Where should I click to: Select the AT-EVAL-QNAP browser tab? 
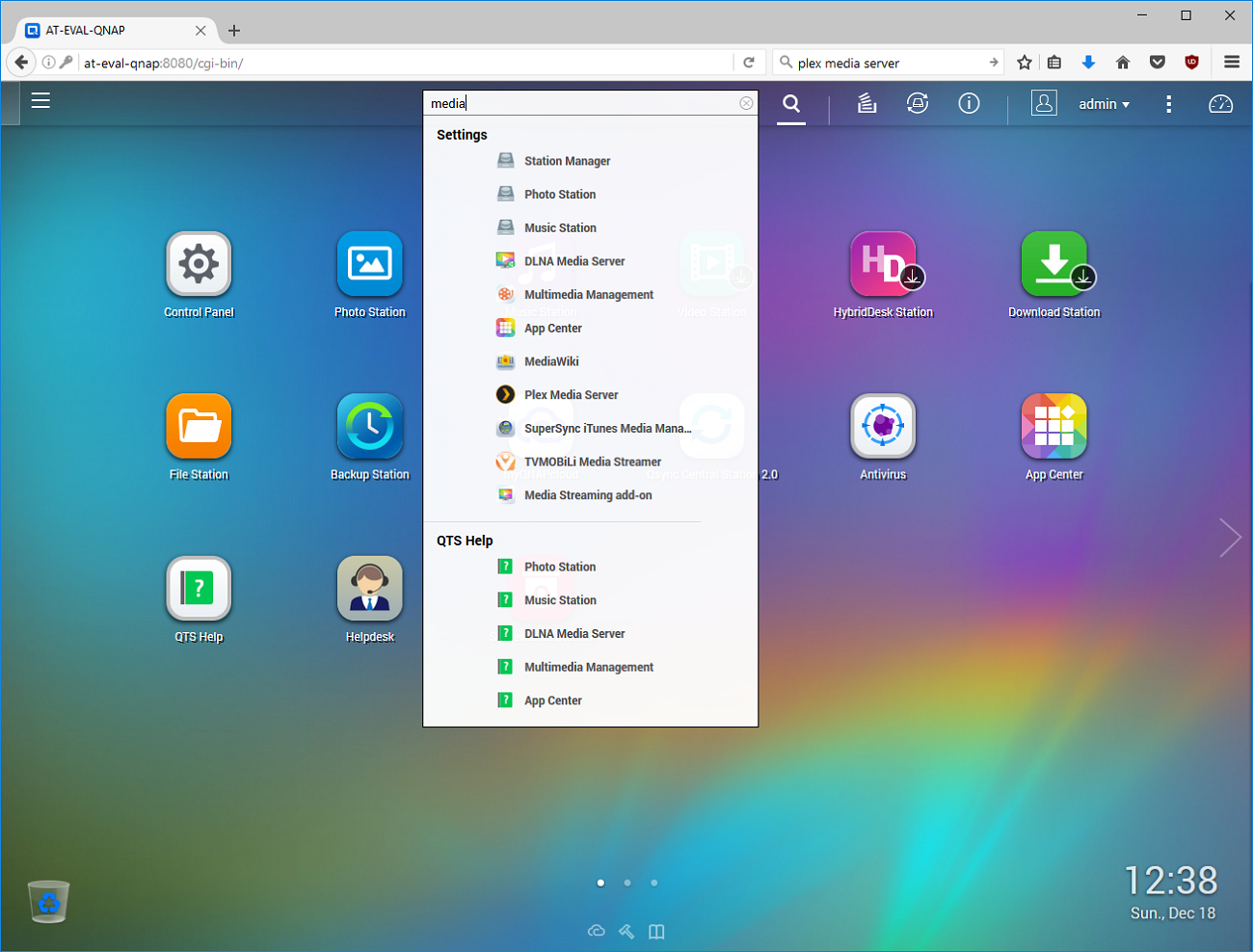[116, 31]
